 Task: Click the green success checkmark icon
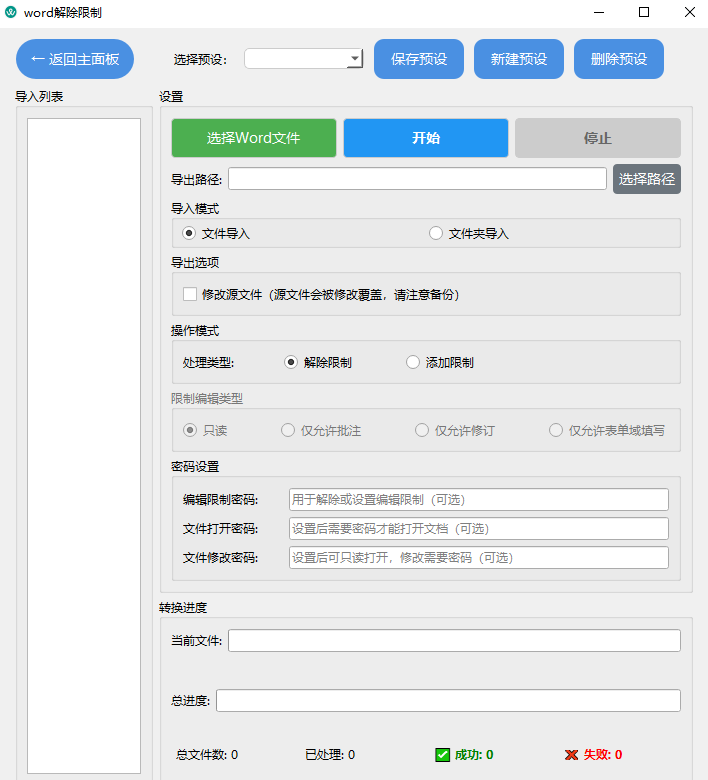point(442,755)
